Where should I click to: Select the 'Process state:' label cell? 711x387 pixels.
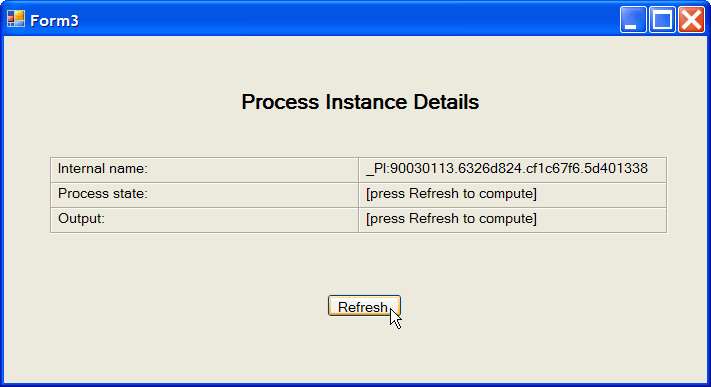[205, 195]
